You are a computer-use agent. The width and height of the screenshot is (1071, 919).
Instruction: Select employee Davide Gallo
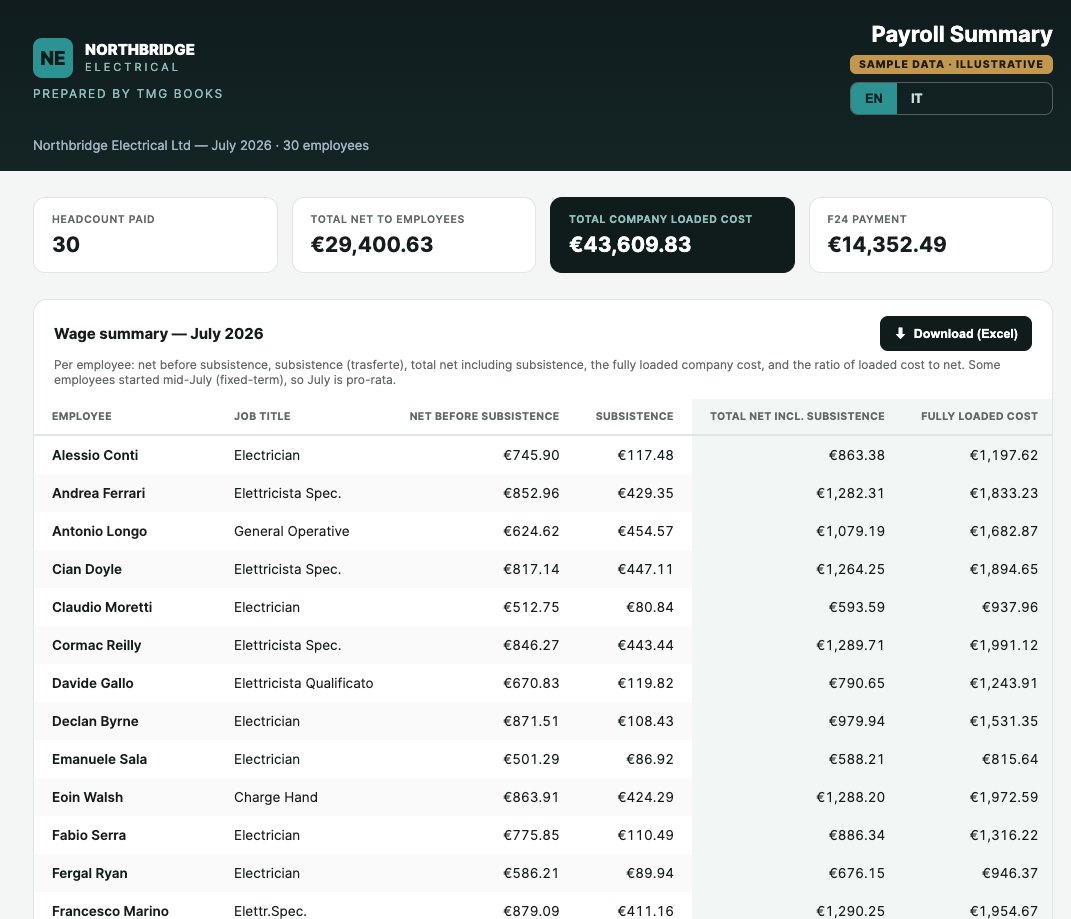pos(92,683)
